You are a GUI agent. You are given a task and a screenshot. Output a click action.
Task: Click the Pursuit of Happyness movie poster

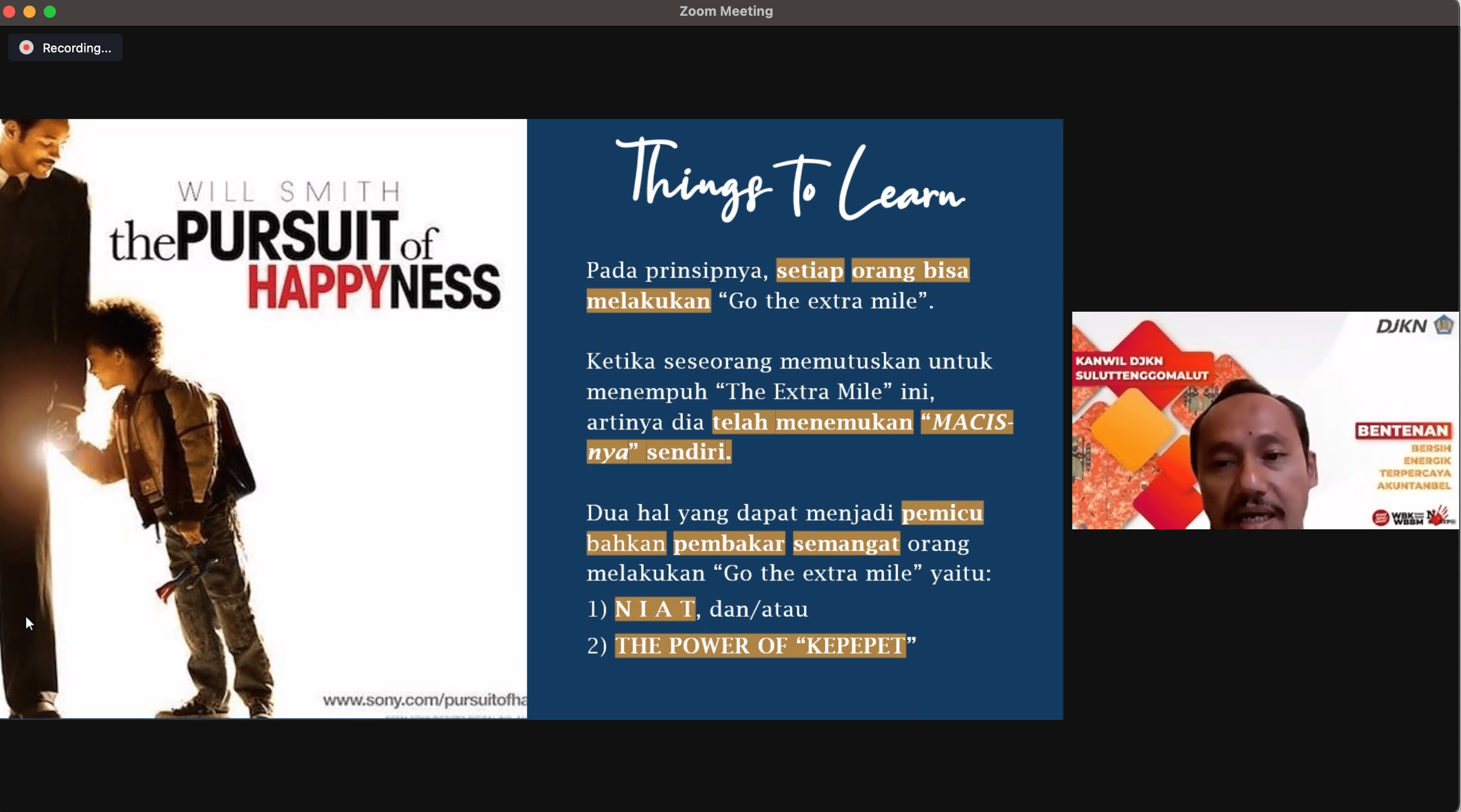(x=263, y=419)
